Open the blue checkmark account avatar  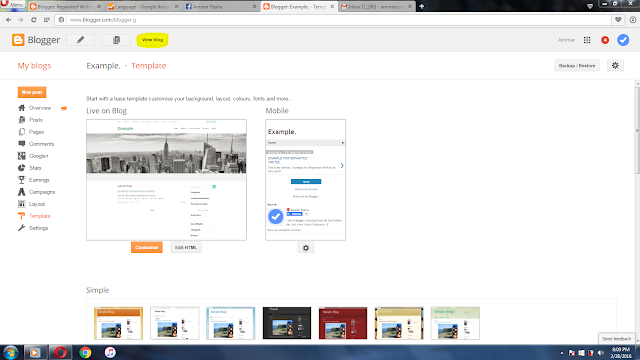(623, 40)
